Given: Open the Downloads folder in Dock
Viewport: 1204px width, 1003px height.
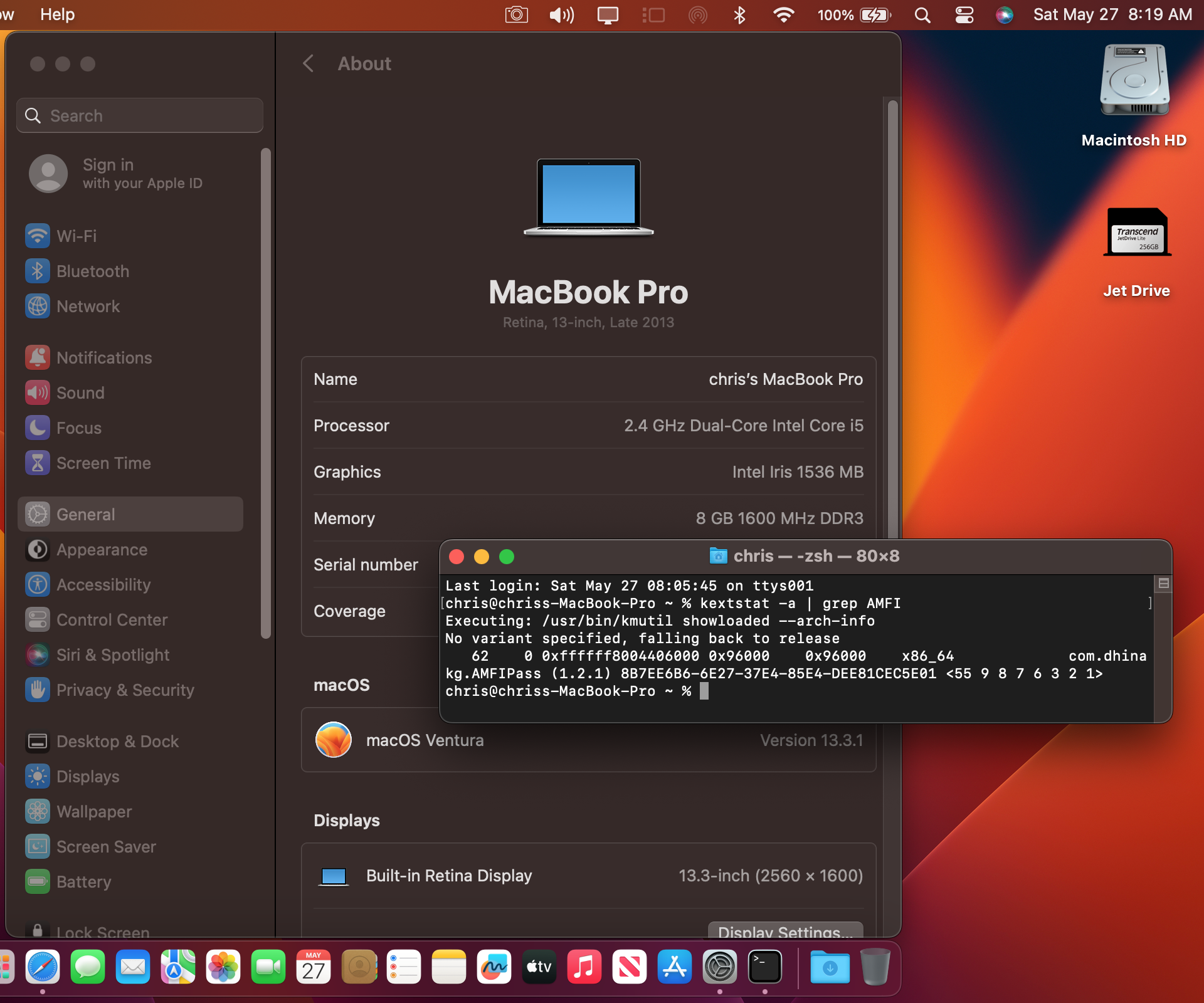Looking at the screenshot, I should [x=830, y=967].
